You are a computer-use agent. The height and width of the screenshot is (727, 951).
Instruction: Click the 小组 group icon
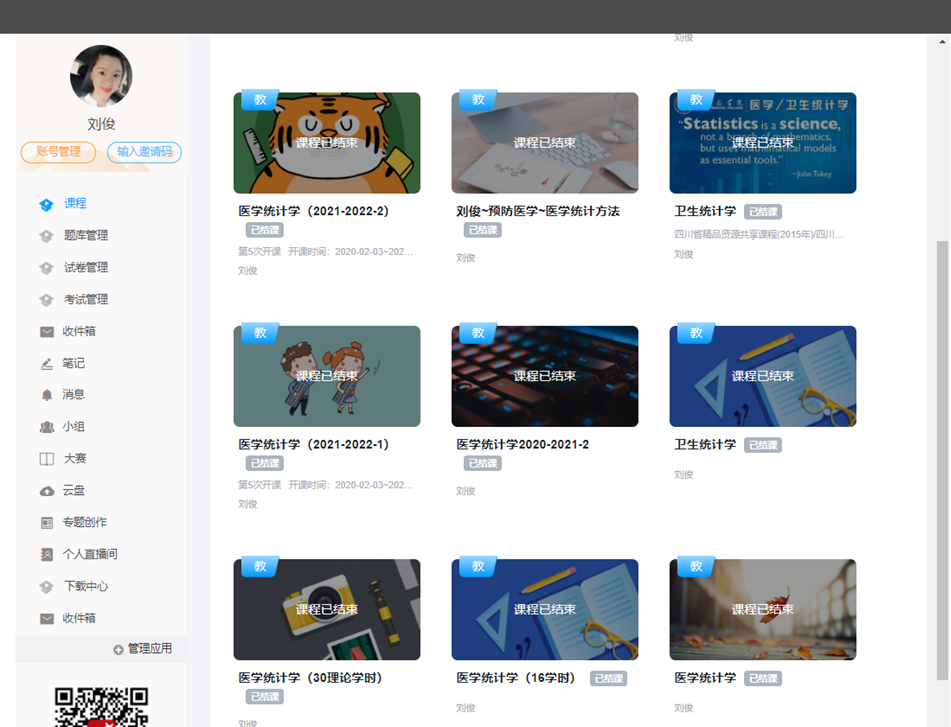(x=46, y=427)
